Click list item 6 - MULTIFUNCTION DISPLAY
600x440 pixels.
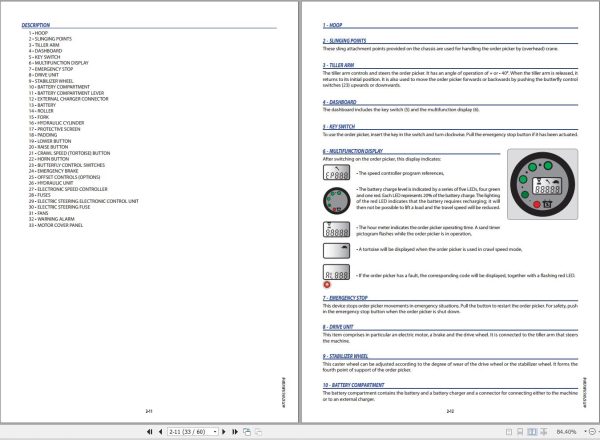point(59,63)
